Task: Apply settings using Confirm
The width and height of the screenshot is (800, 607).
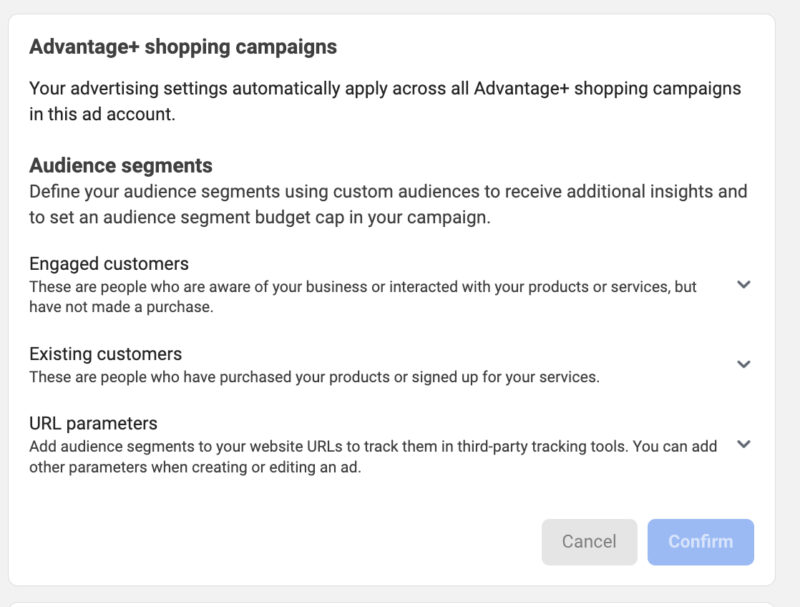Action: 700,542
